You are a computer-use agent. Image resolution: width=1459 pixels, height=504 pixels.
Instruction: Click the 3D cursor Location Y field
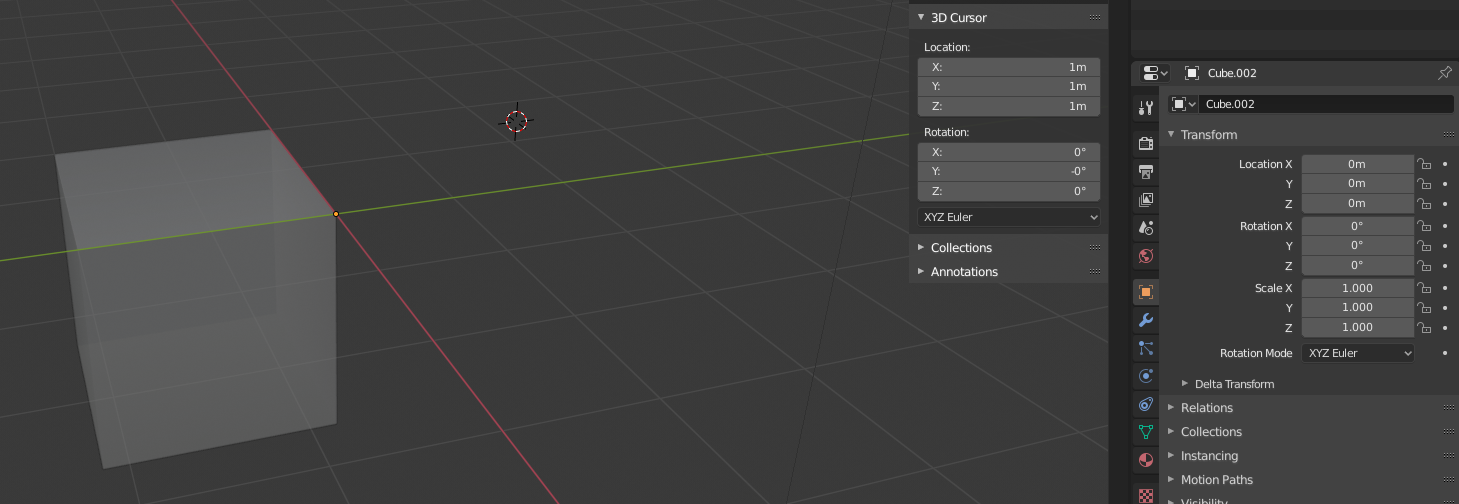pyautogui.click(x=1009, y=87)
